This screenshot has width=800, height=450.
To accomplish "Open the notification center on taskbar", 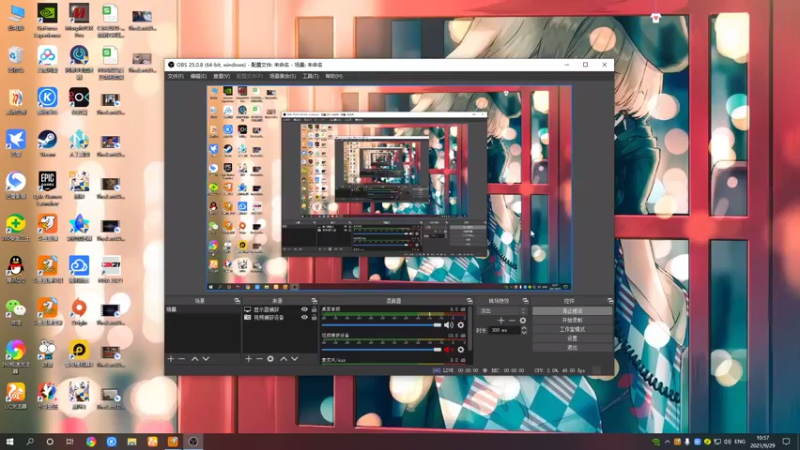I will click(x=786, y=442).
